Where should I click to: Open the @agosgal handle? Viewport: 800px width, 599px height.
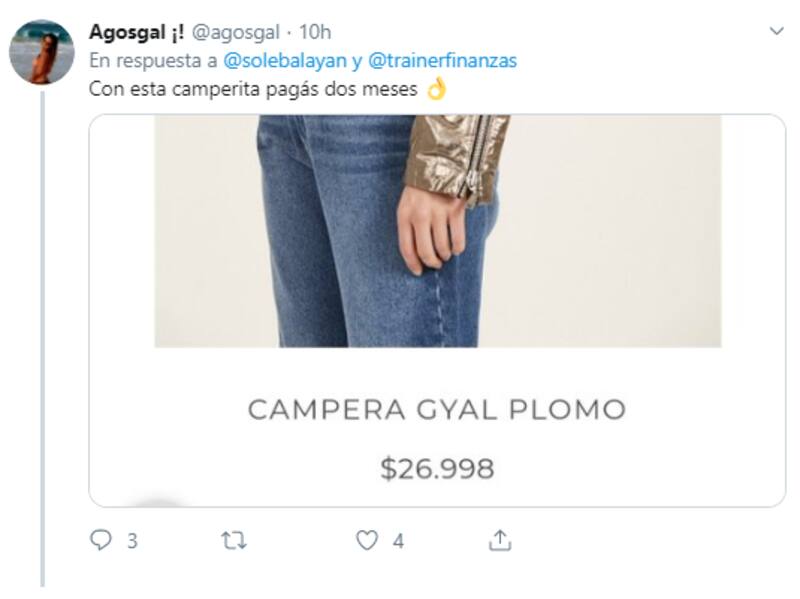click(x=235, y=33)
